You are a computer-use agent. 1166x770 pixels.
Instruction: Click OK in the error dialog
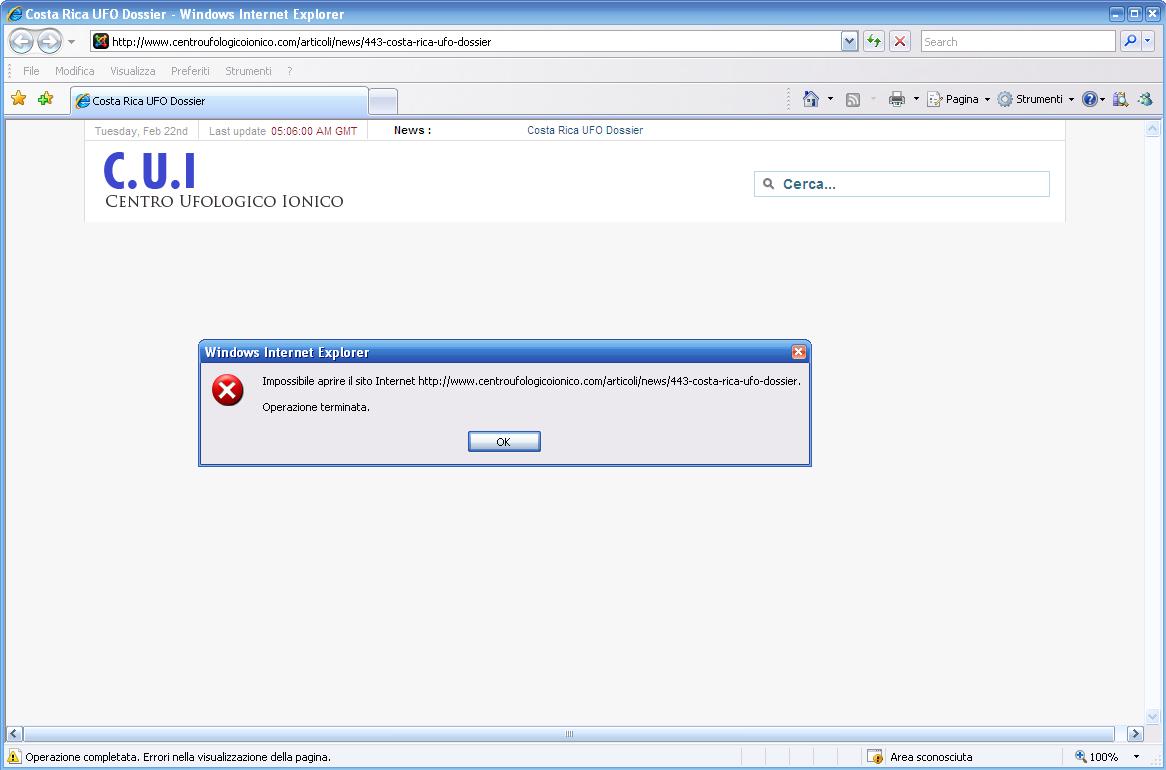point(504,442)
